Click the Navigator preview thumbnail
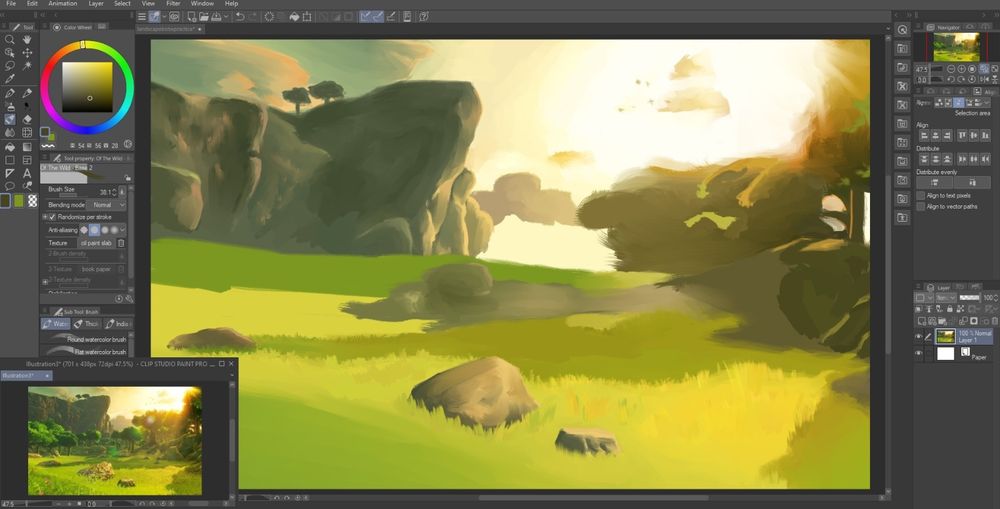The image size is (1000, 509). [956, 47]
